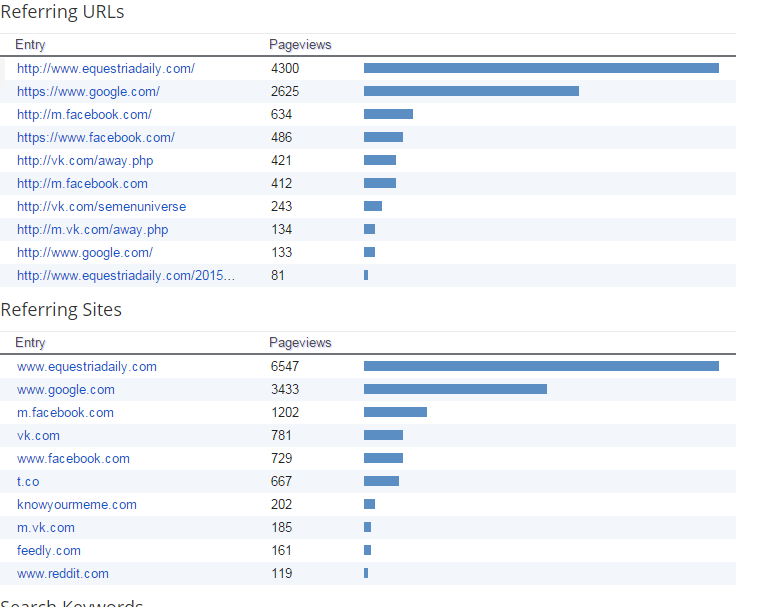The width and height of the screenshot is (758, 607).
Task: Click the 133 pageviews value
Action: pos(281,253)
